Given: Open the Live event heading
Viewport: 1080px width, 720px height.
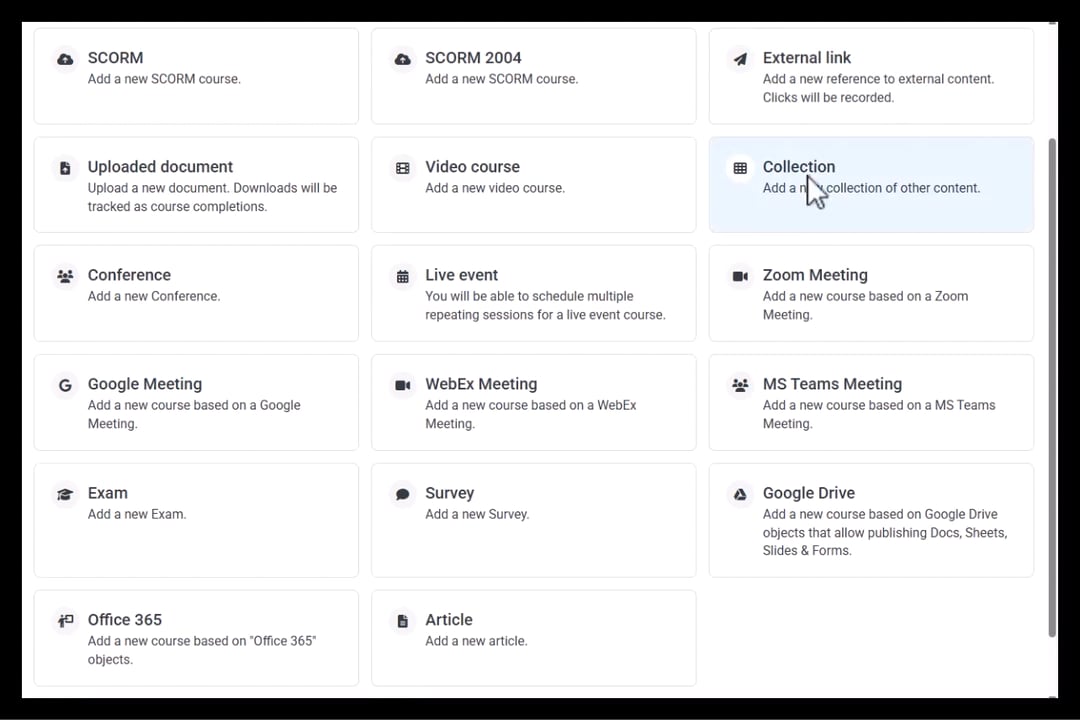Looking at the screenshot, I should (x=461, y=275).
